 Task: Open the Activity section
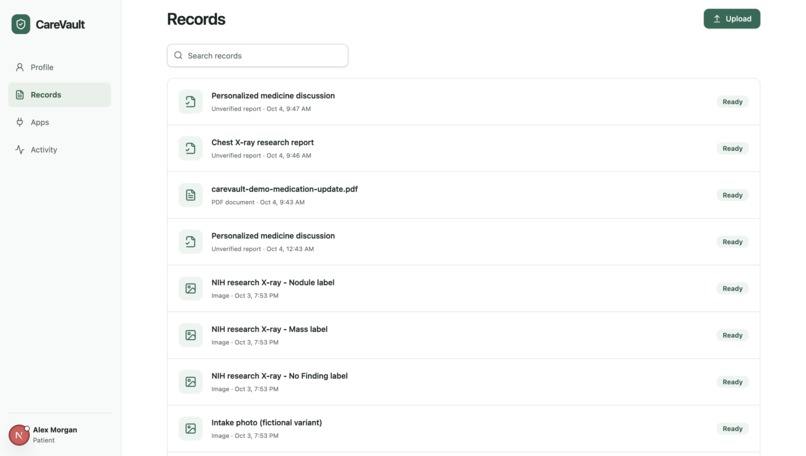[x=60, y=150]
